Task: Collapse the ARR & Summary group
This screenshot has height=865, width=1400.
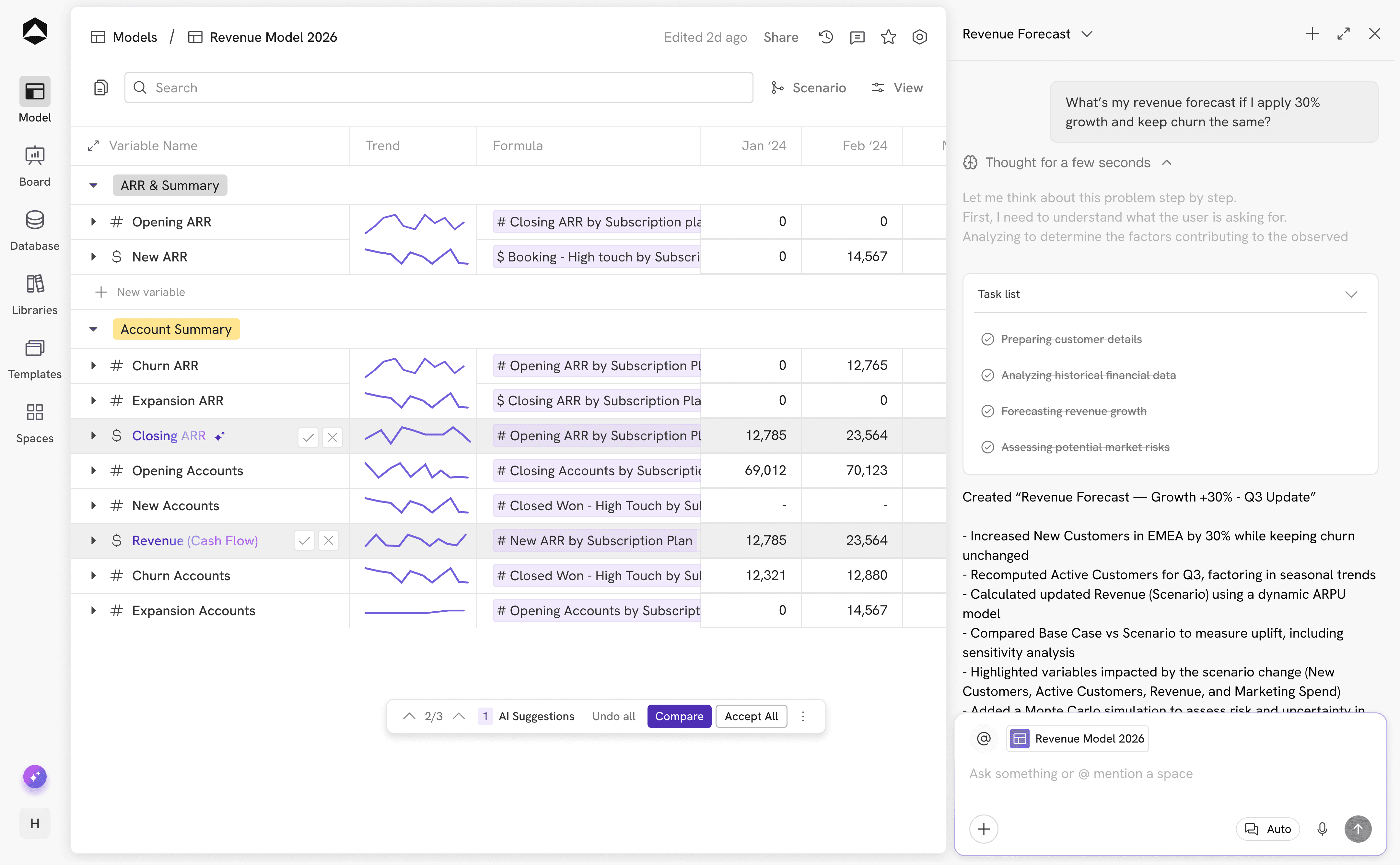Action: (93, 185)
